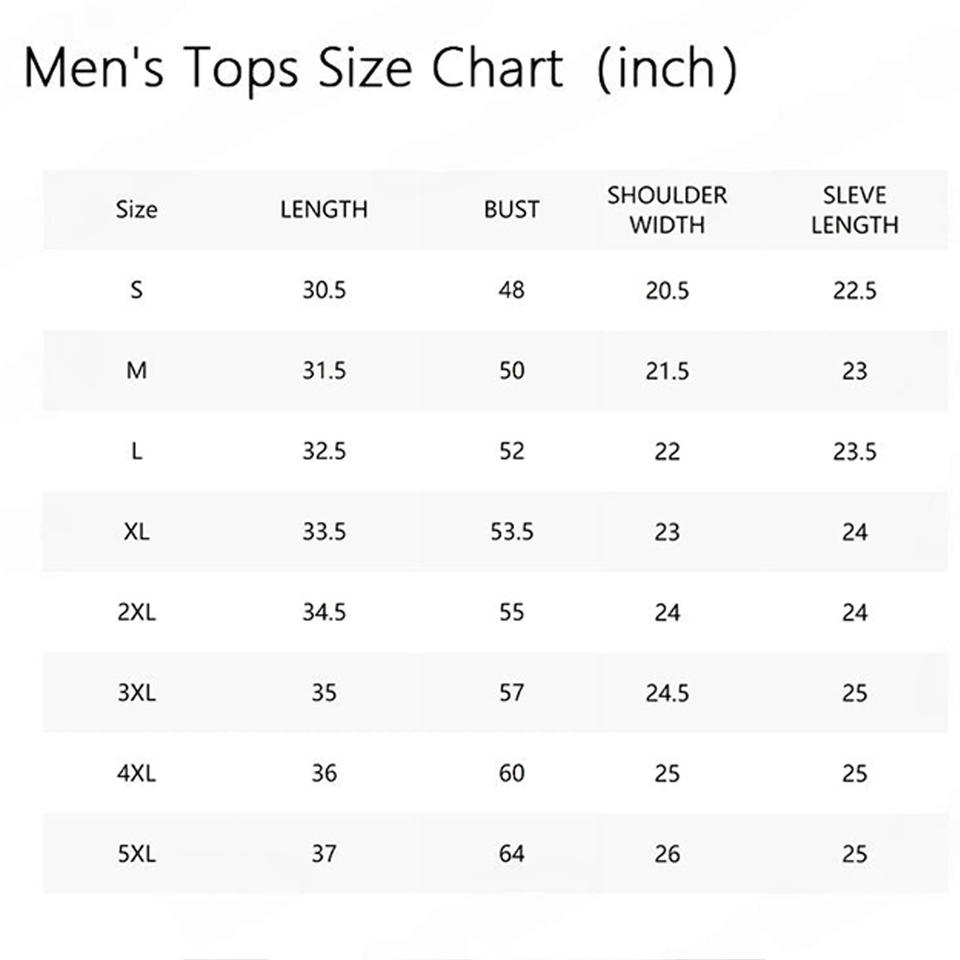Image resolution: width=960 pixels, height=960 pixels.
Task: Select the Size column header
Action: (137, 210)
